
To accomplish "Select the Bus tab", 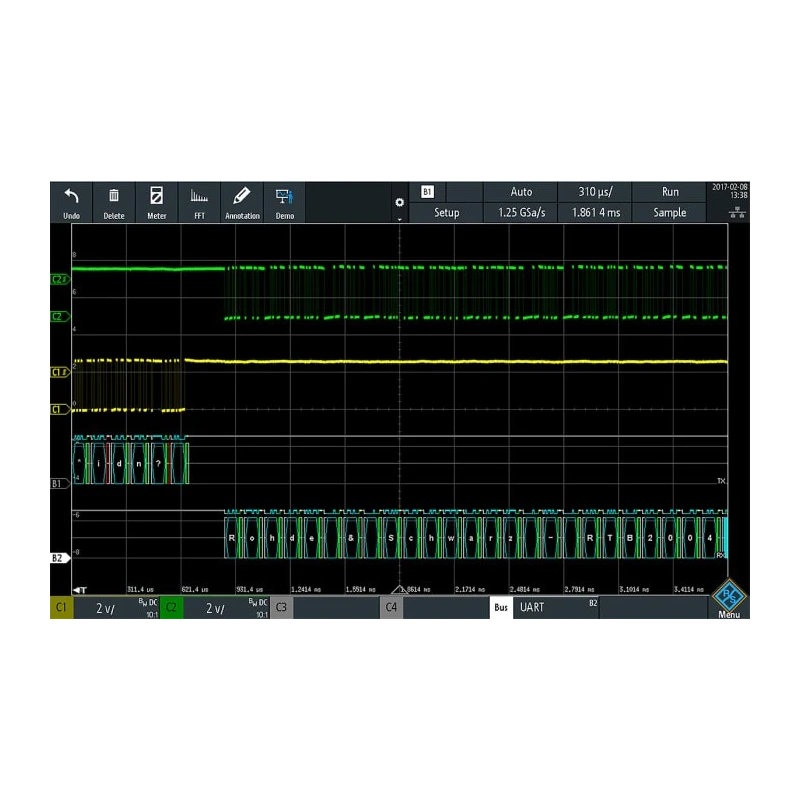I will [501, 608].
